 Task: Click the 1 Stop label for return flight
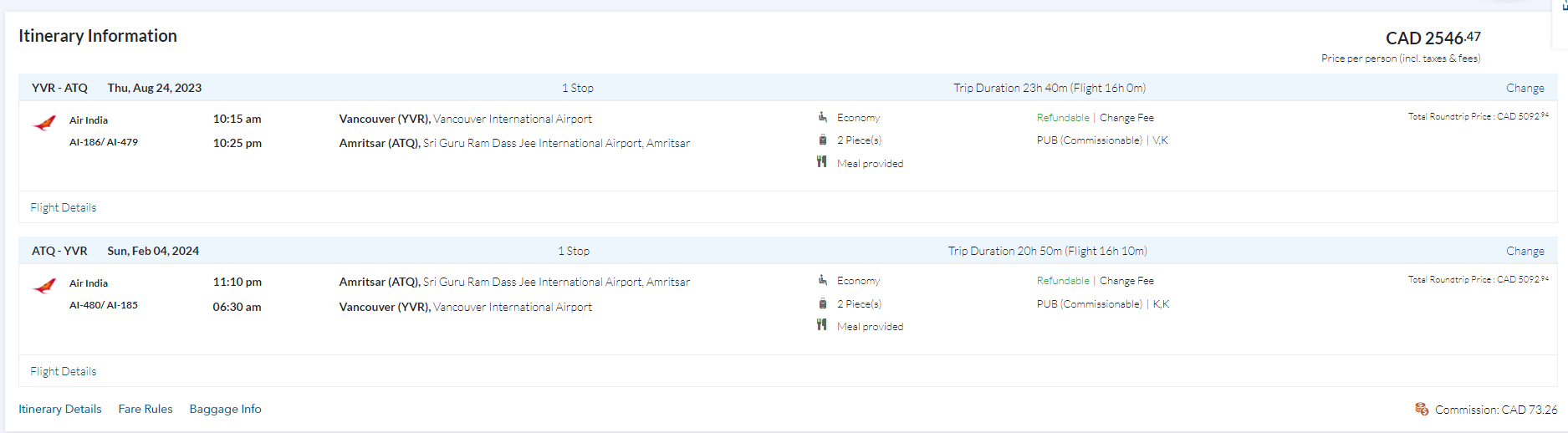click(x=574, y=251)
